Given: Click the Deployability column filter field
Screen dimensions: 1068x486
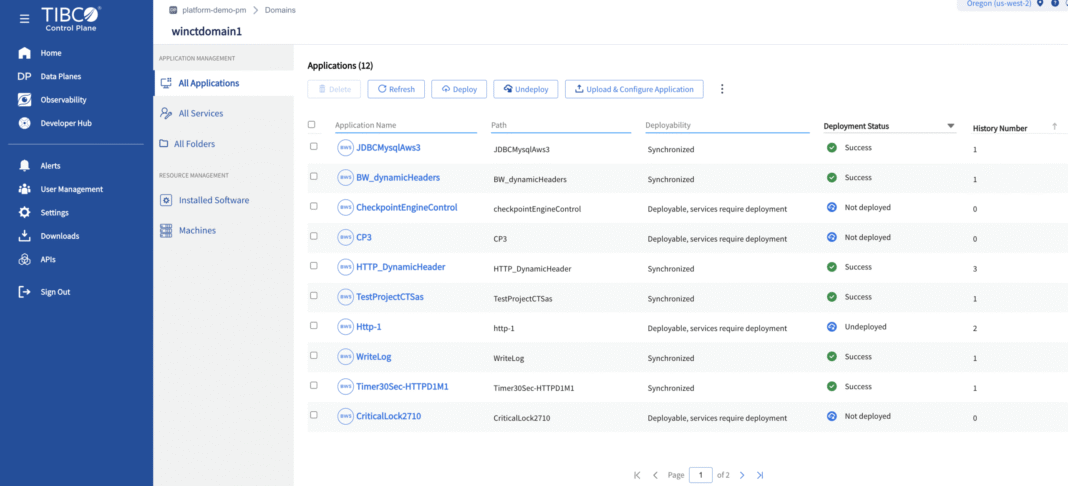Looking at the screenshot, I should click(x=727, y=125).
